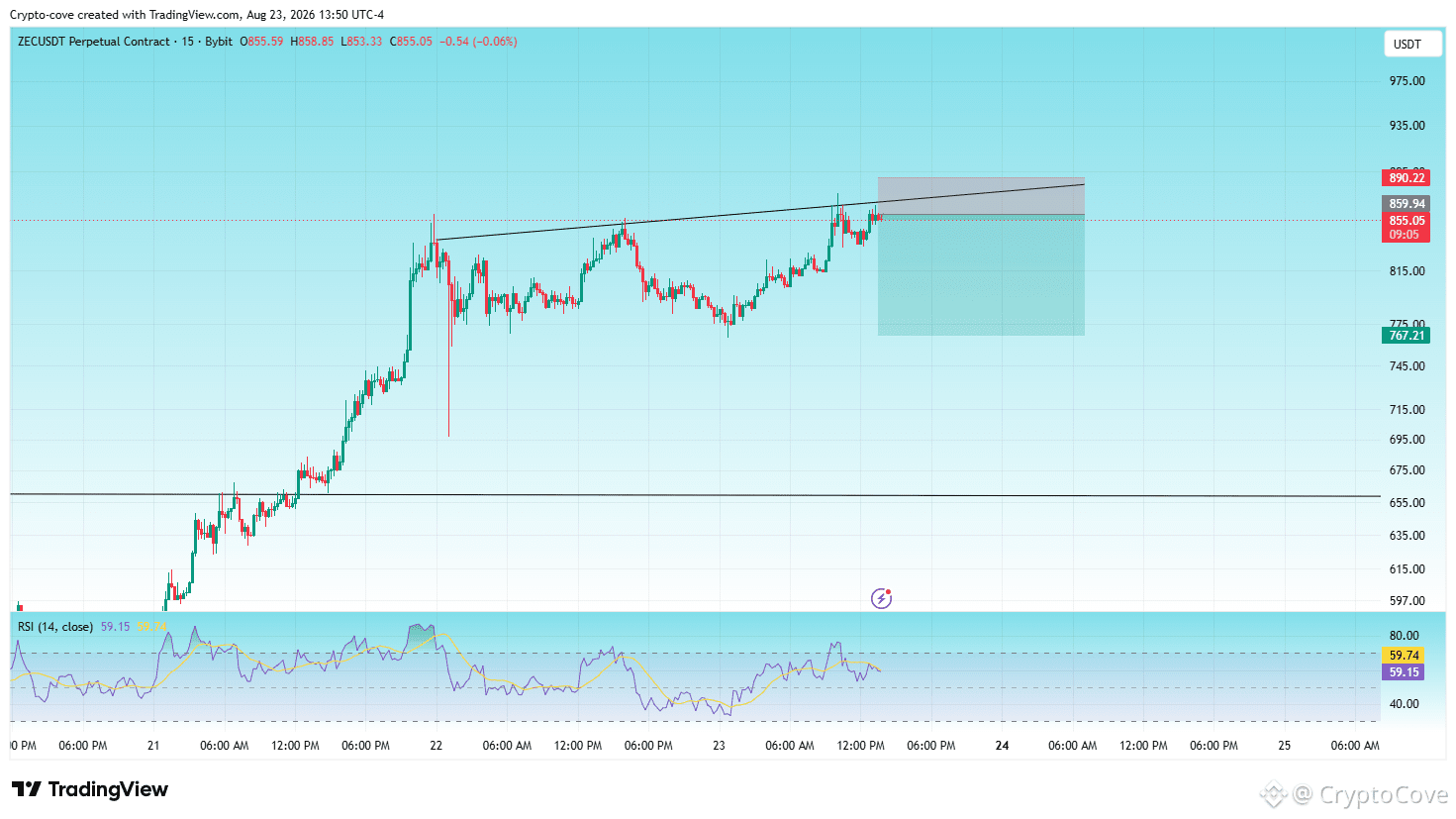Select the 15 interval label in header

coord(188,42)
